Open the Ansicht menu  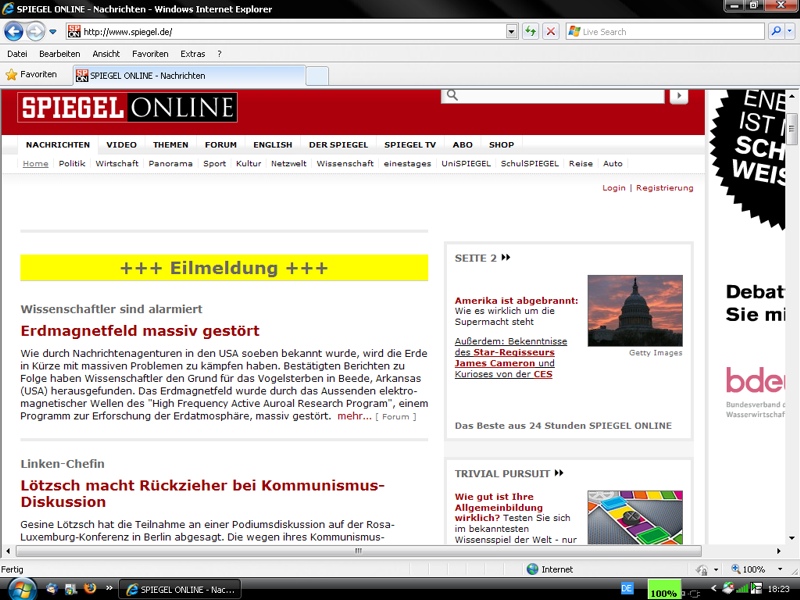point(106,54)
